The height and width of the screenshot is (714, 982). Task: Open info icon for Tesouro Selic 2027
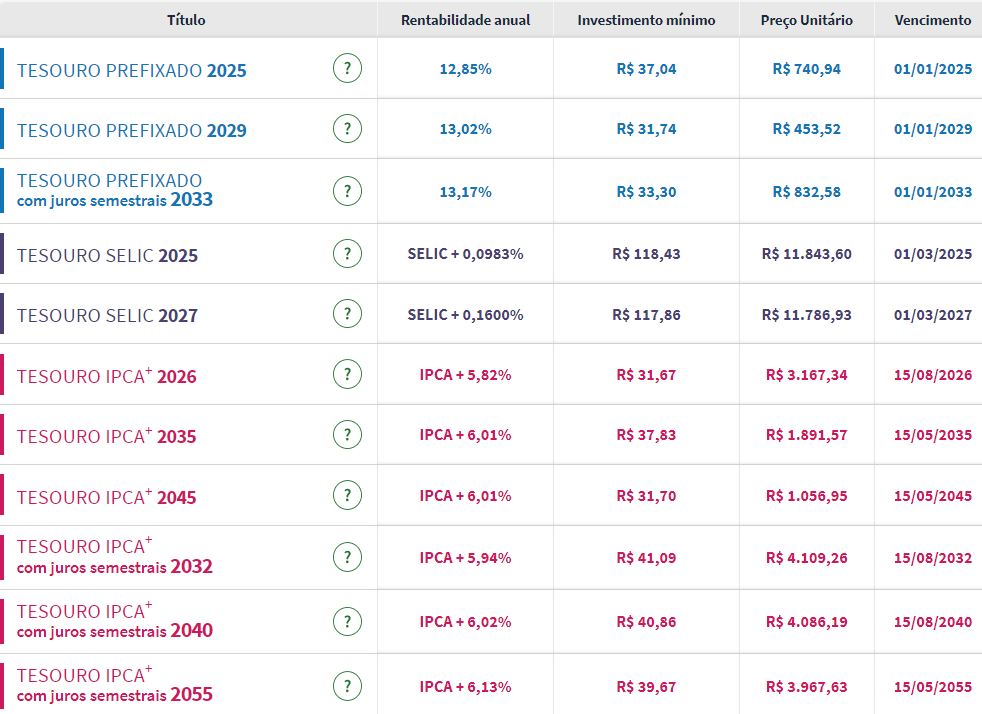347,314
